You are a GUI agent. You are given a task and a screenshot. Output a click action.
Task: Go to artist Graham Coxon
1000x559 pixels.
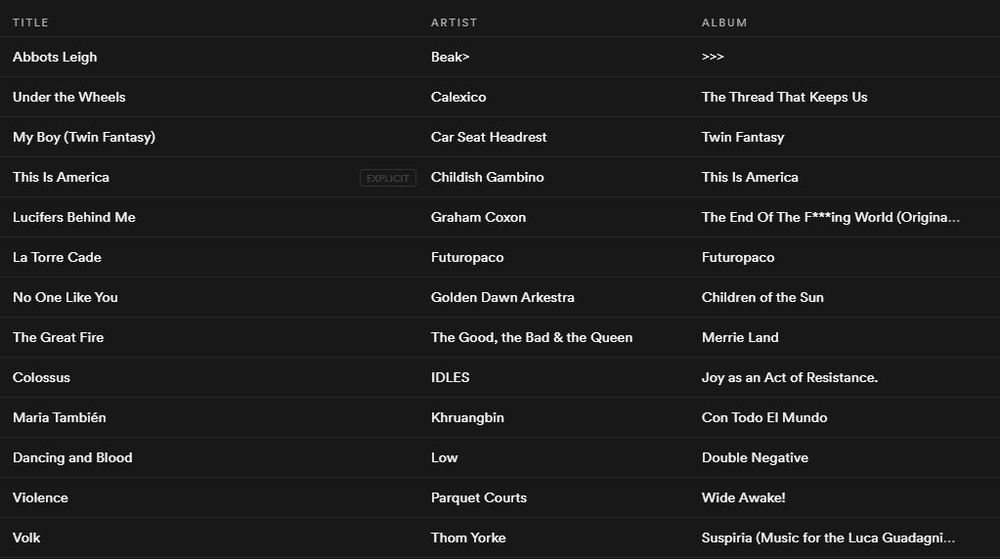tap(478, 217)
